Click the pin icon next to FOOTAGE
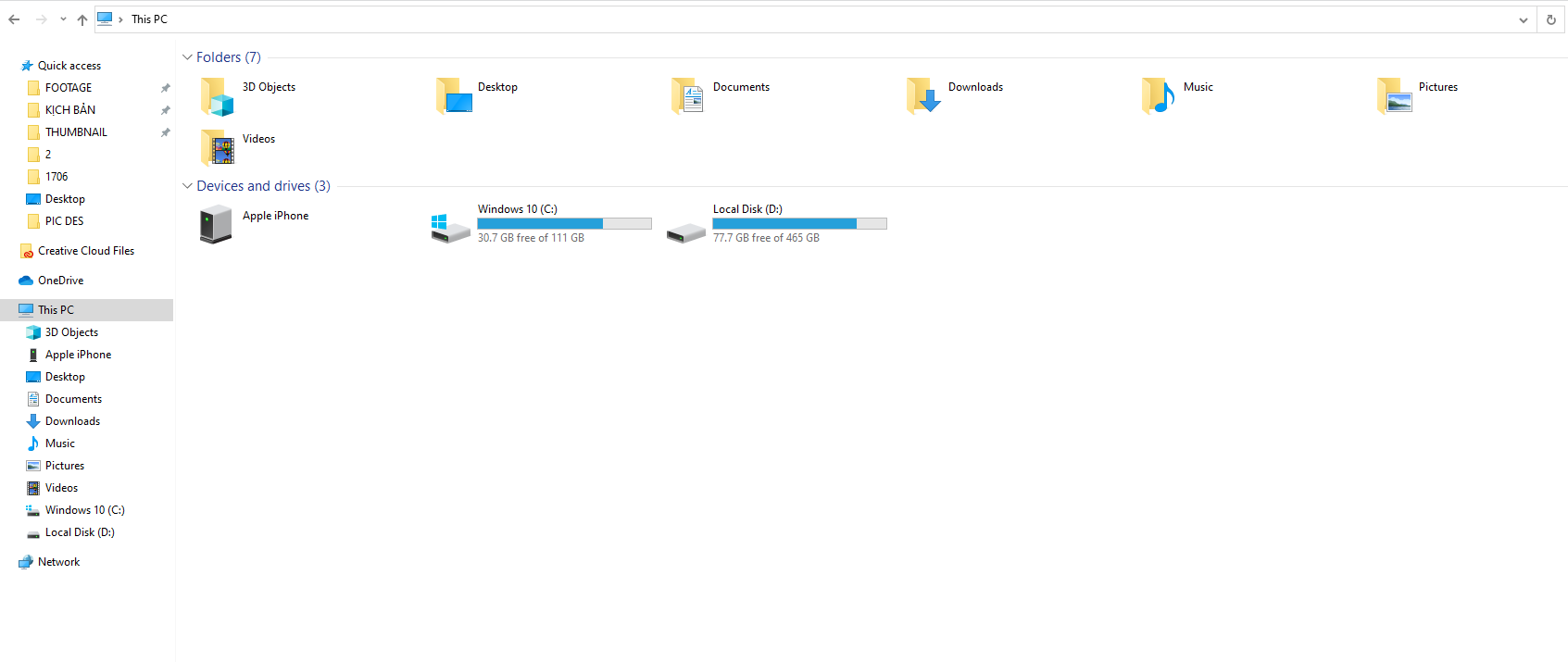 (165, 88)
